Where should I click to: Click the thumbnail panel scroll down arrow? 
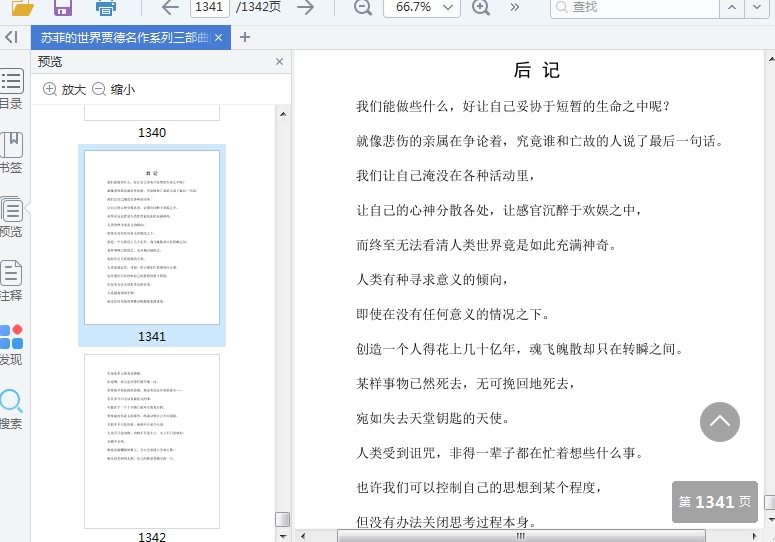[283, 536]
